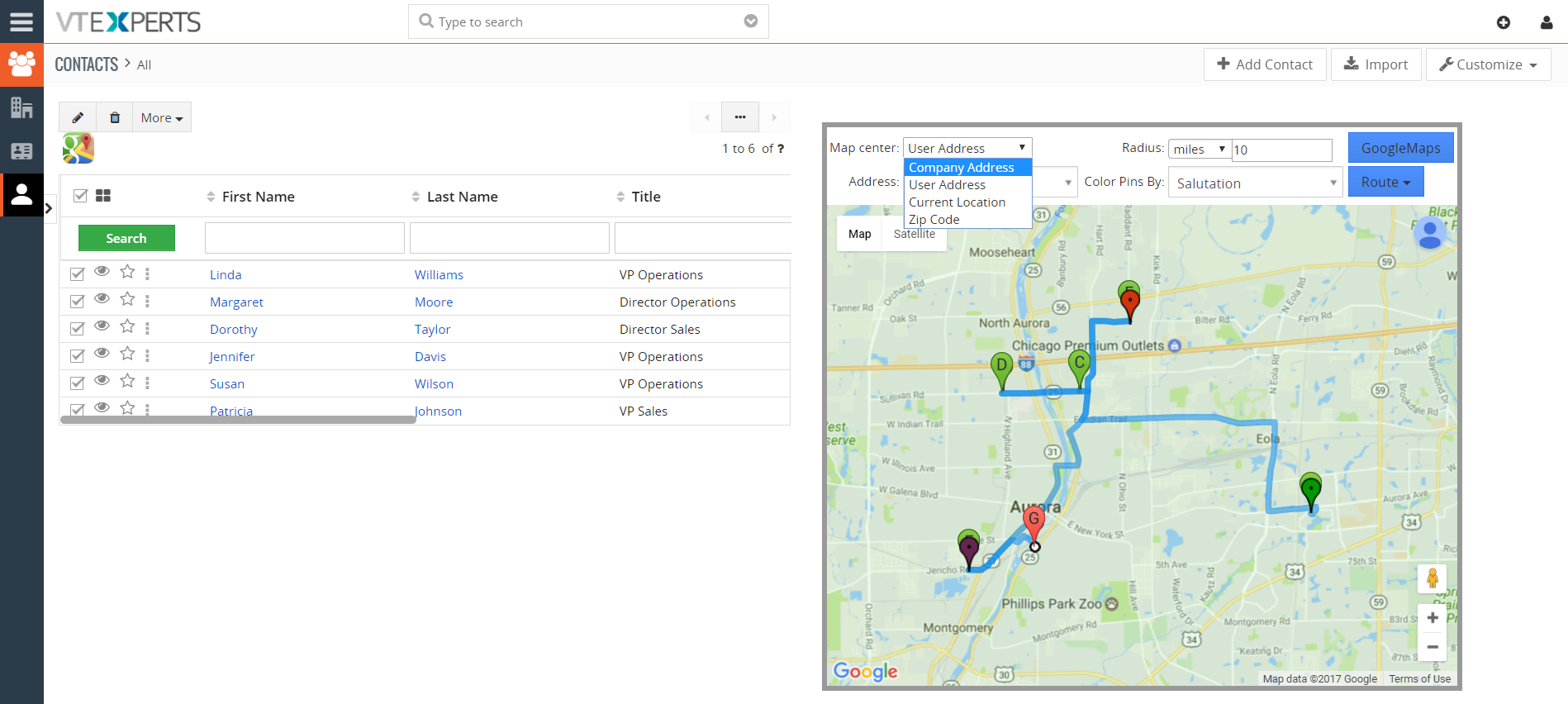
Task: Select Zip Code option
Action: [x=967, y=220]
